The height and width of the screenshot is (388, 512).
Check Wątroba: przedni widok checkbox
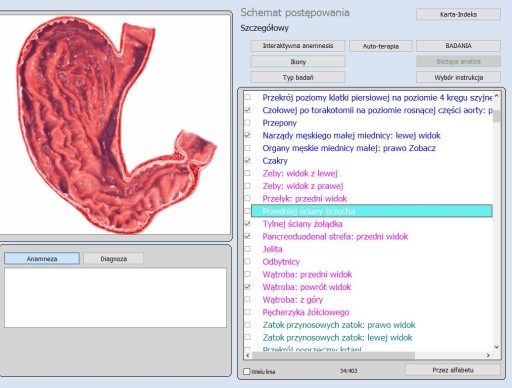click(248, 274)
